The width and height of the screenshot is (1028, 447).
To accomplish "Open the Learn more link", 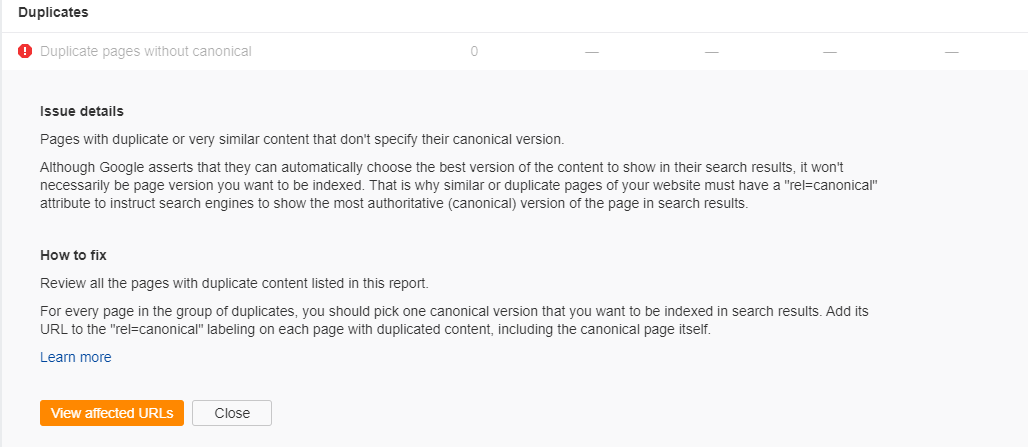I will [76, 357].
